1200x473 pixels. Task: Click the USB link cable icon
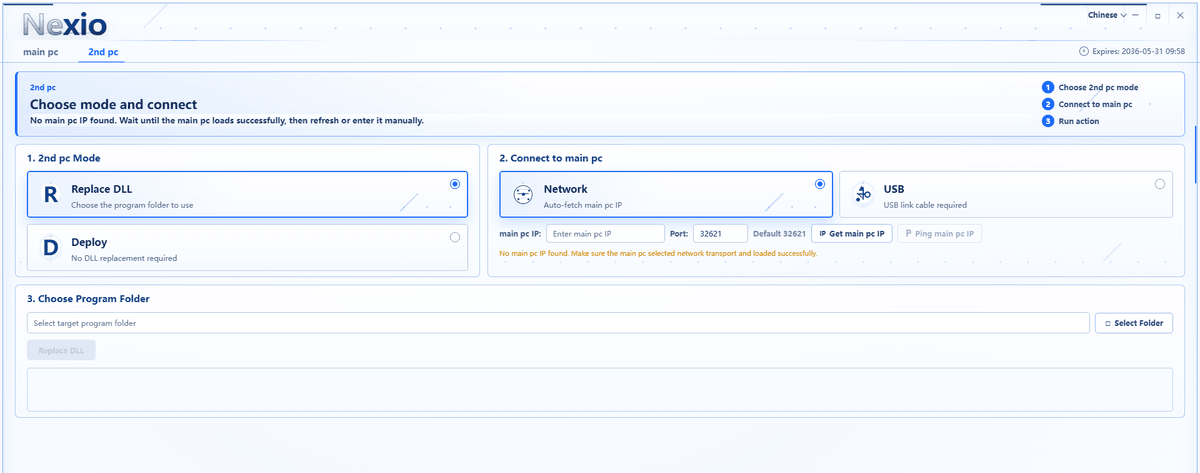coord(862,195)
